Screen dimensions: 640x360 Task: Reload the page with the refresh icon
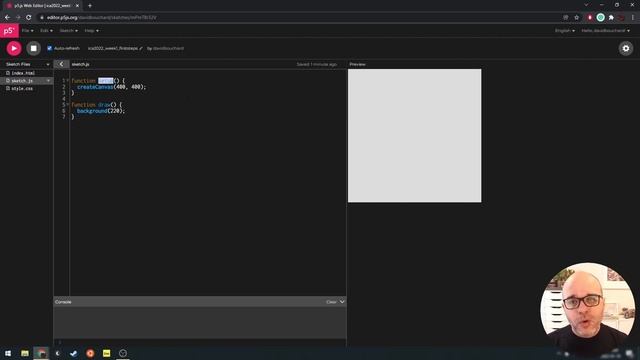pos(29,18)
